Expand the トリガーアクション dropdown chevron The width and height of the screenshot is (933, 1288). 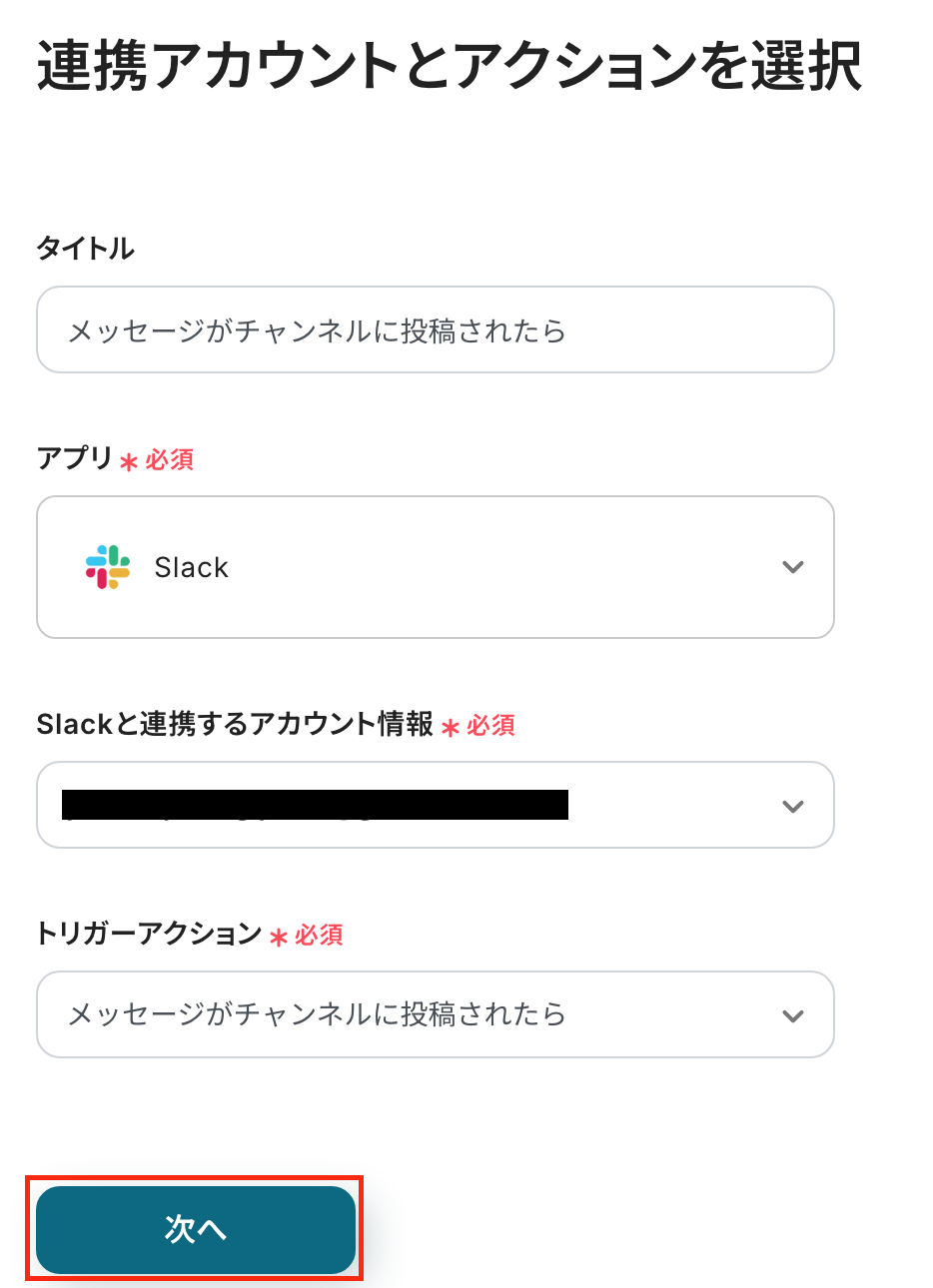point(793,1015)
